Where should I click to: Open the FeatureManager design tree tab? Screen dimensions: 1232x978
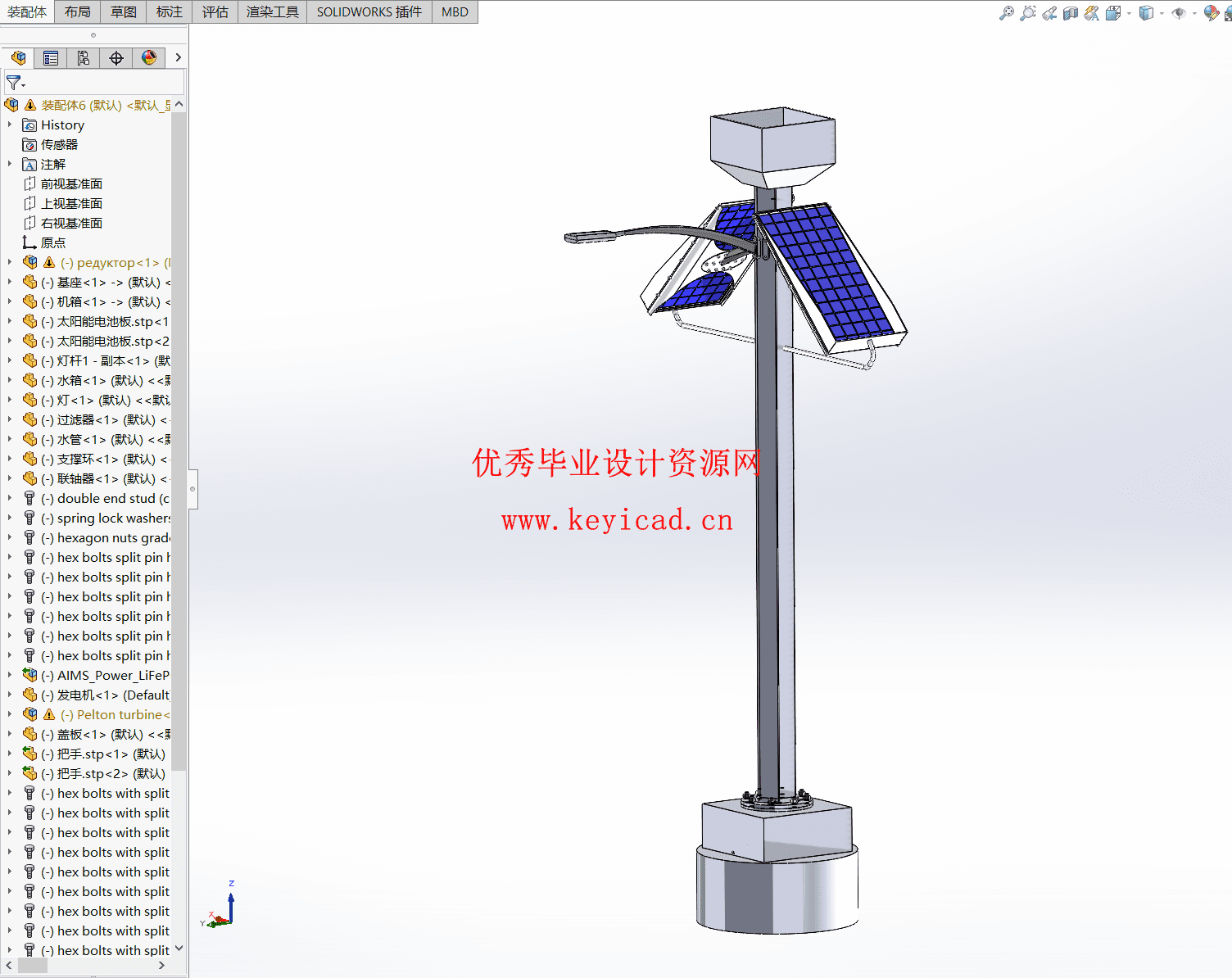click(x=18, y=58)
